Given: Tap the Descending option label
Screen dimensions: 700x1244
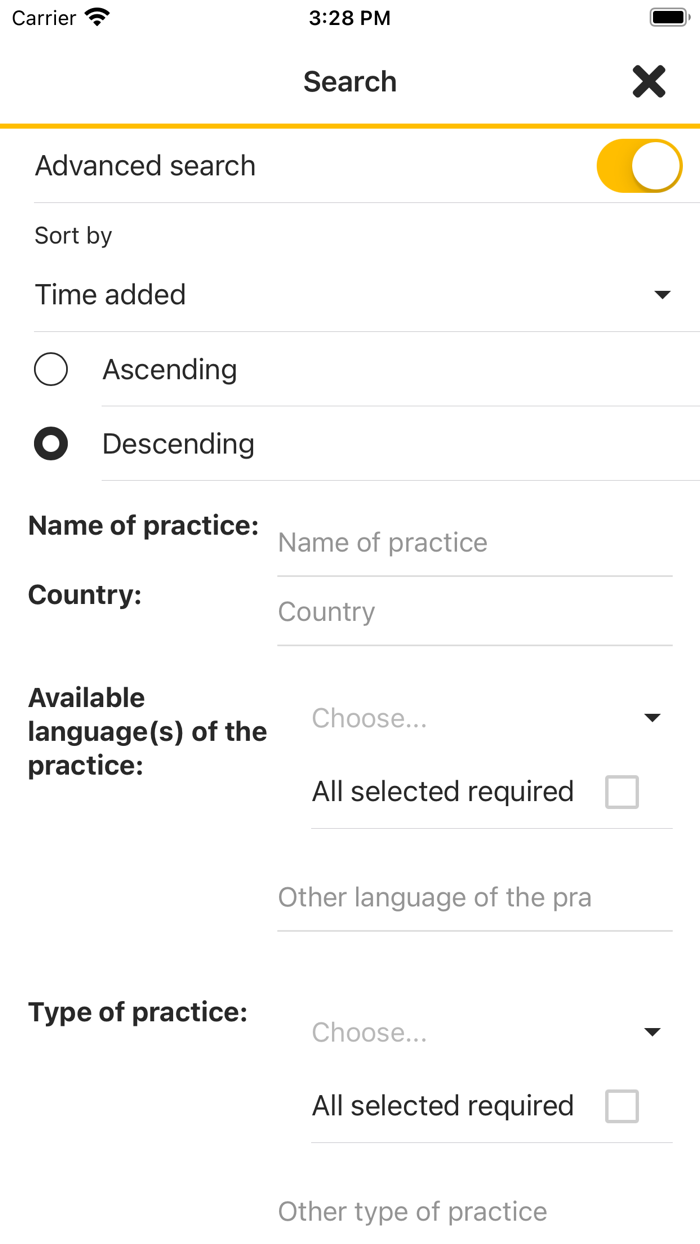Looking at the screenshot, I should pos(178,444).
